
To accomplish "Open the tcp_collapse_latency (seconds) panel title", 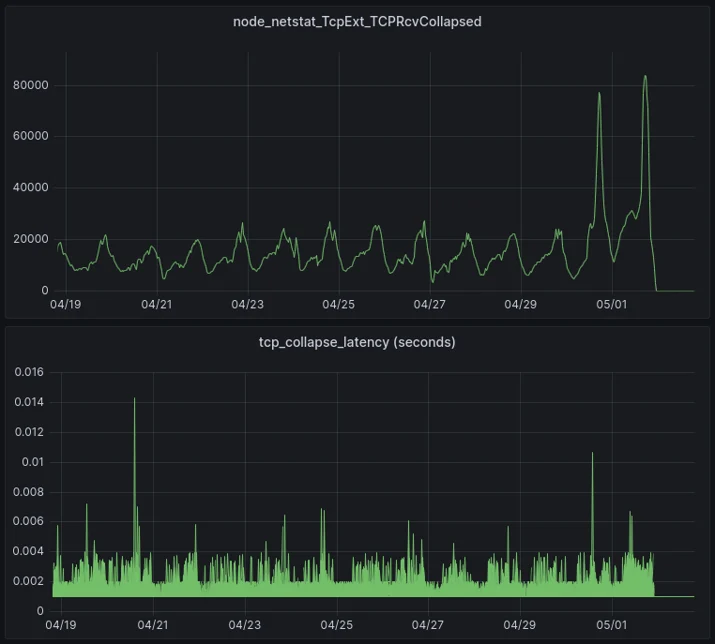I will [x=357, y=342].
